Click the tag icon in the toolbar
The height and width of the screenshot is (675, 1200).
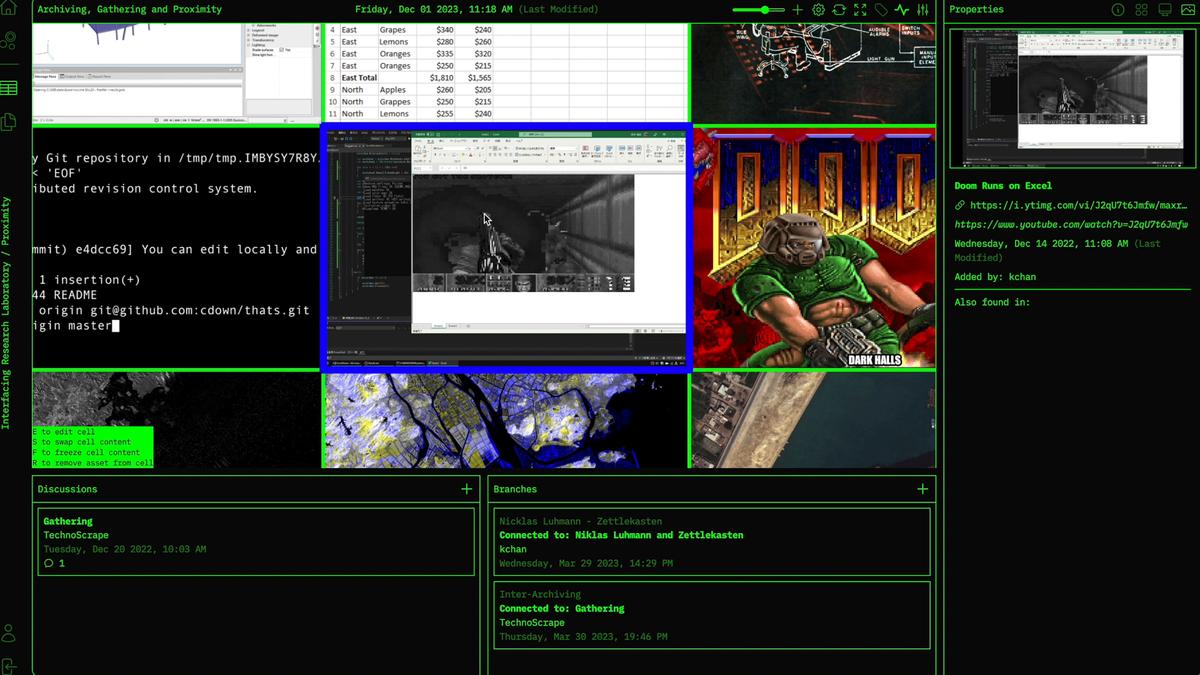point(881,10)
